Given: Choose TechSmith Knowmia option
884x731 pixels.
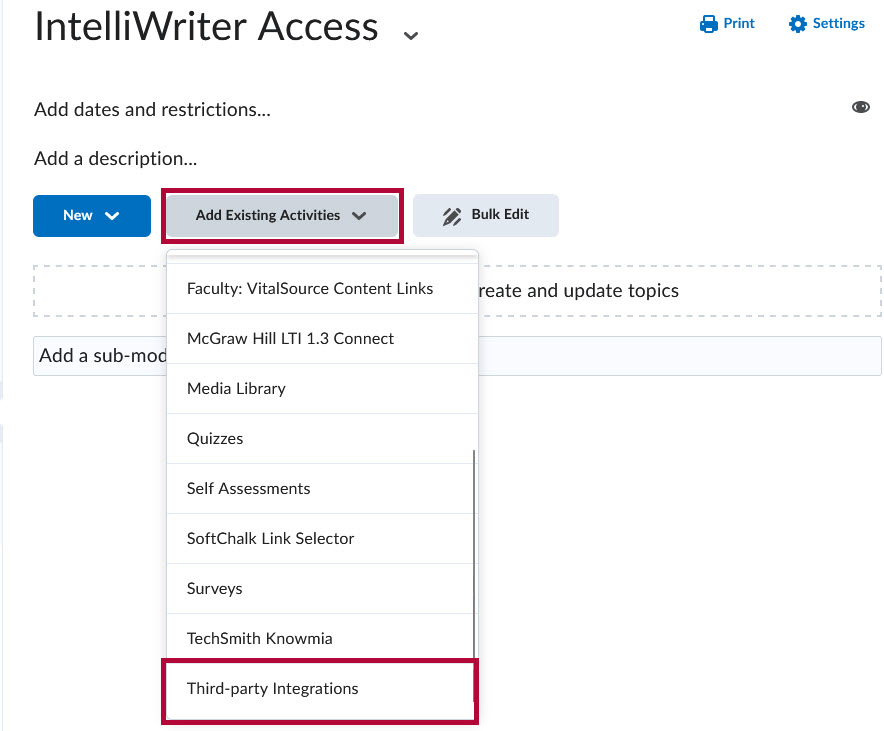Looking at the screenshot, I should click(259, 638).
